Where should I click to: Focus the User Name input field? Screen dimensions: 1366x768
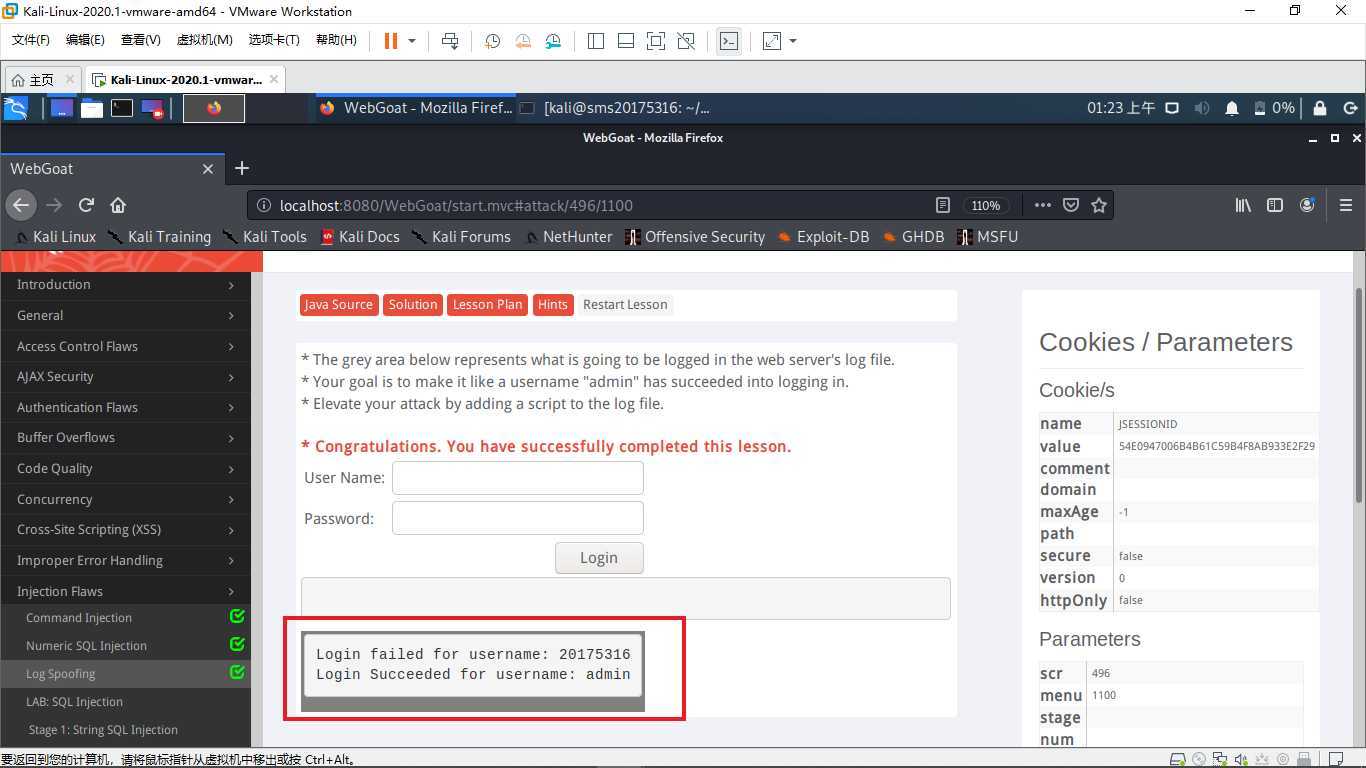(517, 478)
